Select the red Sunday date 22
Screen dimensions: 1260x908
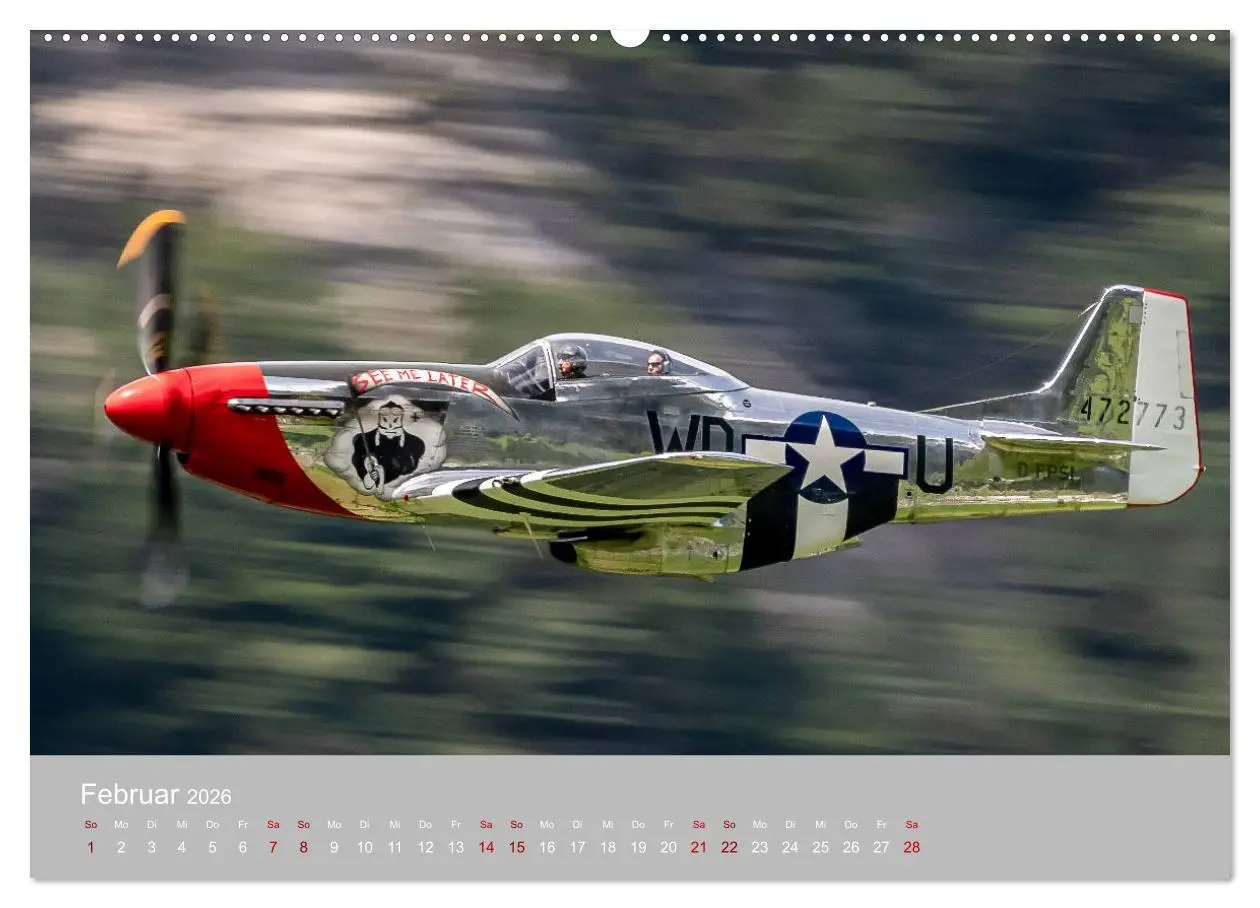point(729,846)
